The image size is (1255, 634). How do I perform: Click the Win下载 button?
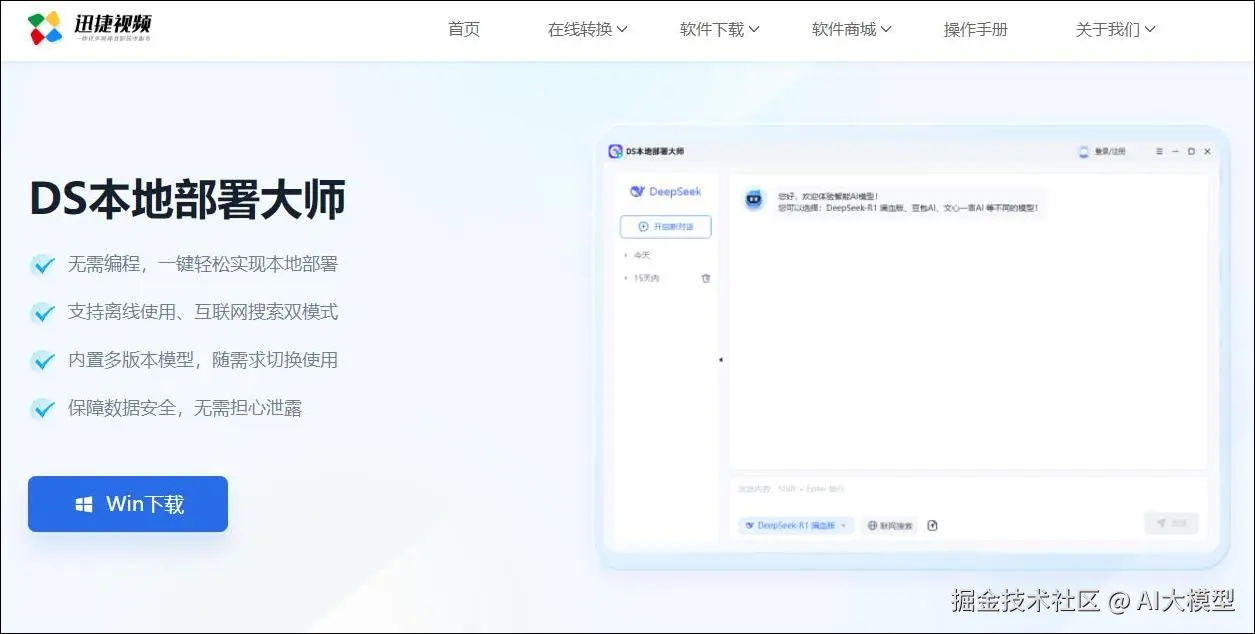[128, 503]
